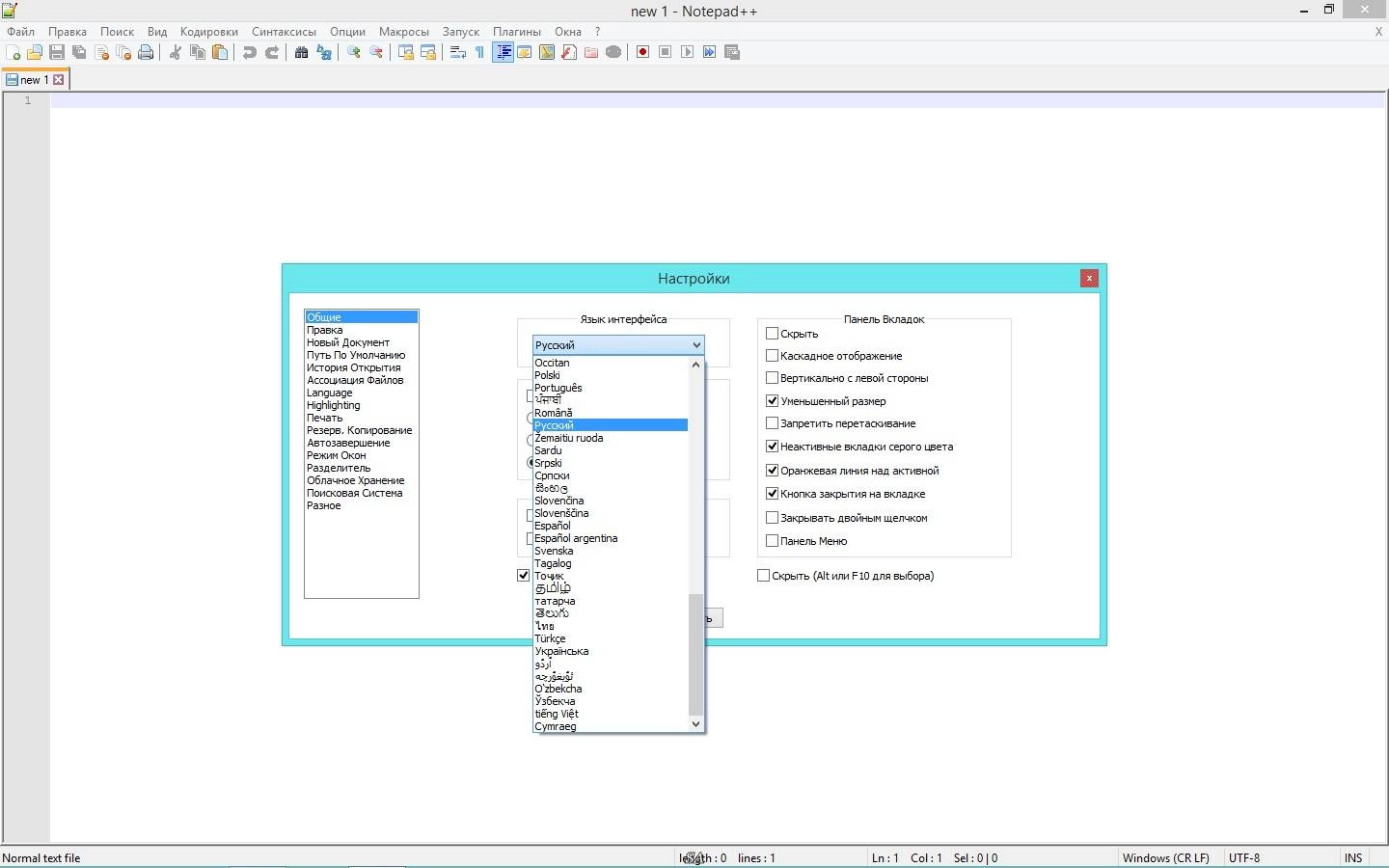The width and height of the screenshot is (1389, 868).
Task: Choose Română in language list
Action: (x=611, y=413)
